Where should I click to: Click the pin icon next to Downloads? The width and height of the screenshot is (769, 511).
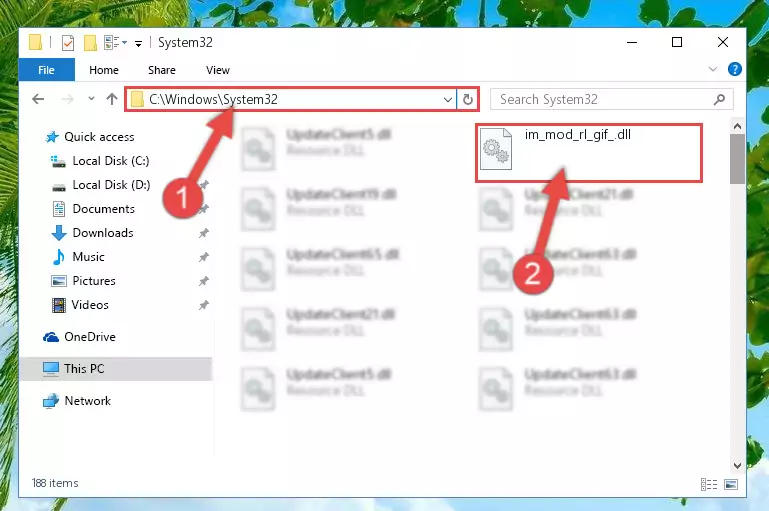click(x=204, y=233)
